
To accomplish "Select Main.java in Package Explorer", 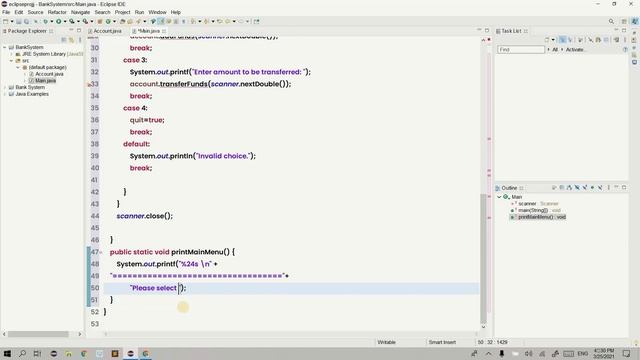I will tap(45, 81).
